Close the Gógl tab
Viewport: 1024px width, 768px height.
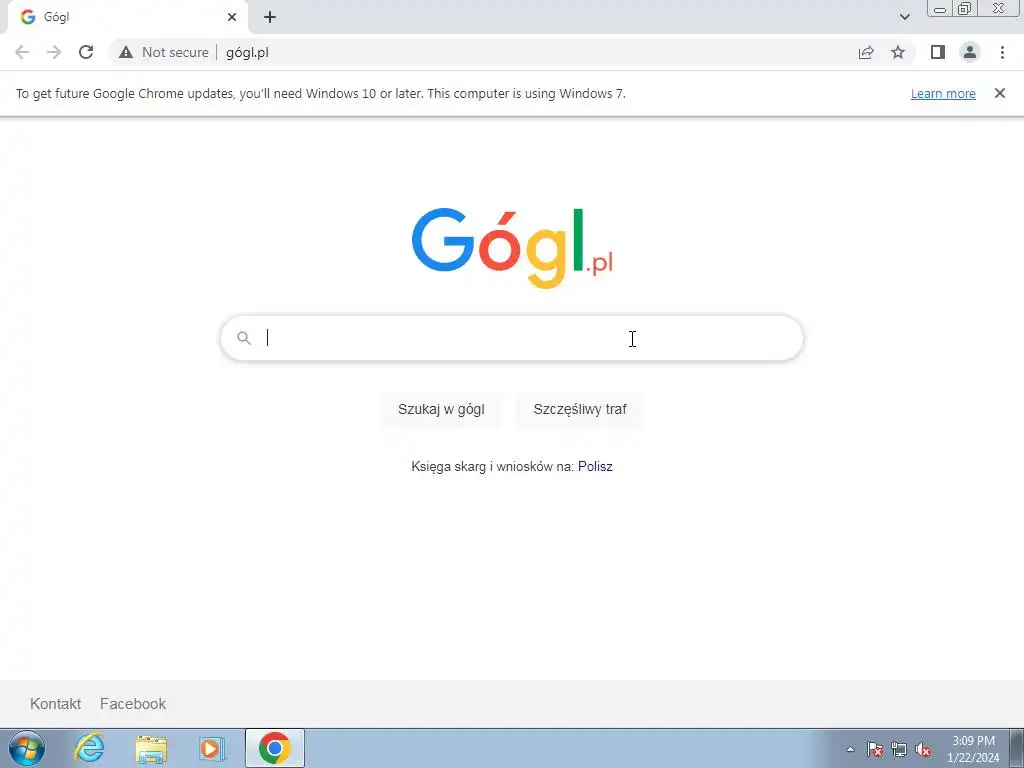(232, 17)
